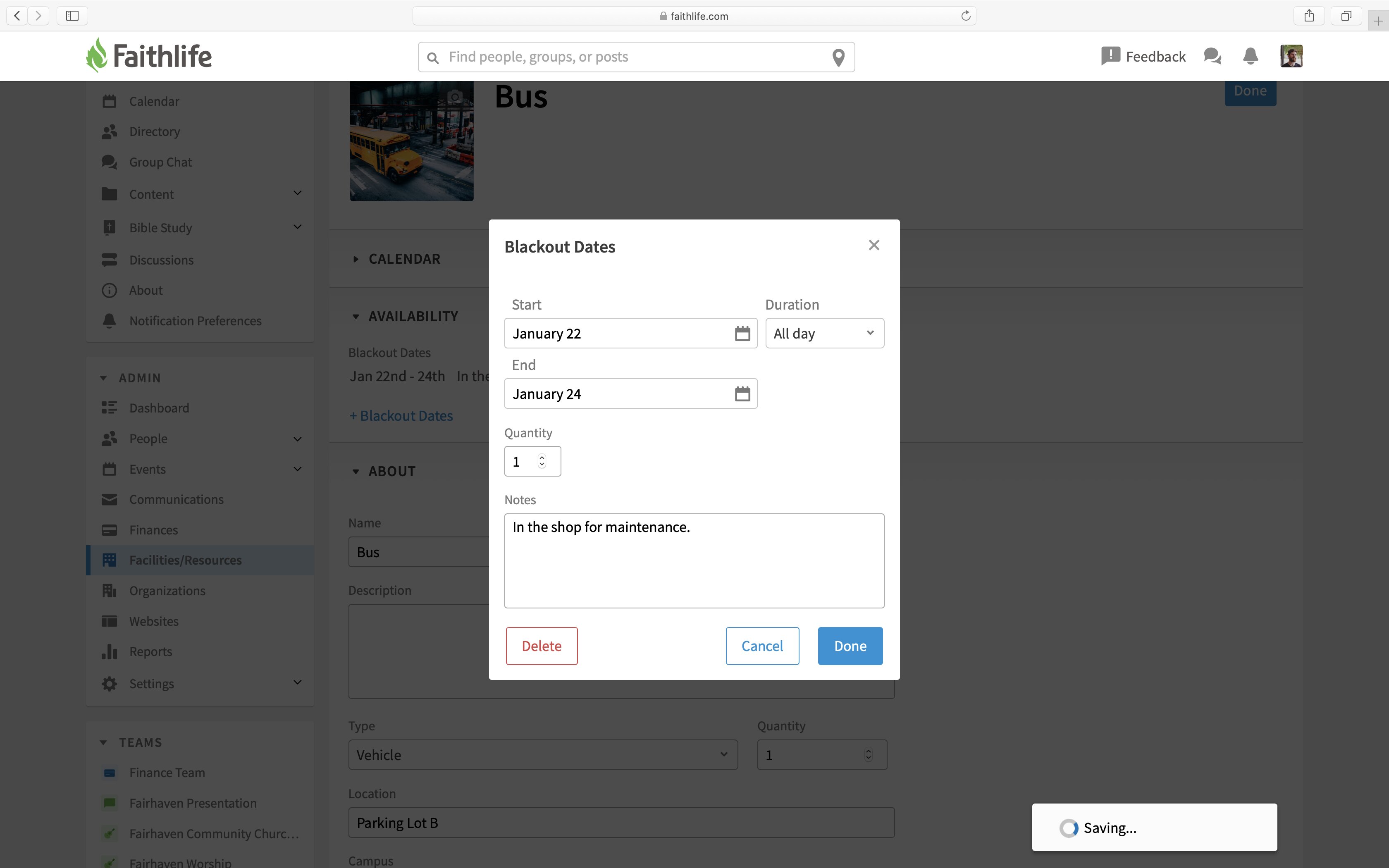Collapse the AVAILABILITY section
This screenshot has height=868, width=1389.
click(x=356, y=316)
